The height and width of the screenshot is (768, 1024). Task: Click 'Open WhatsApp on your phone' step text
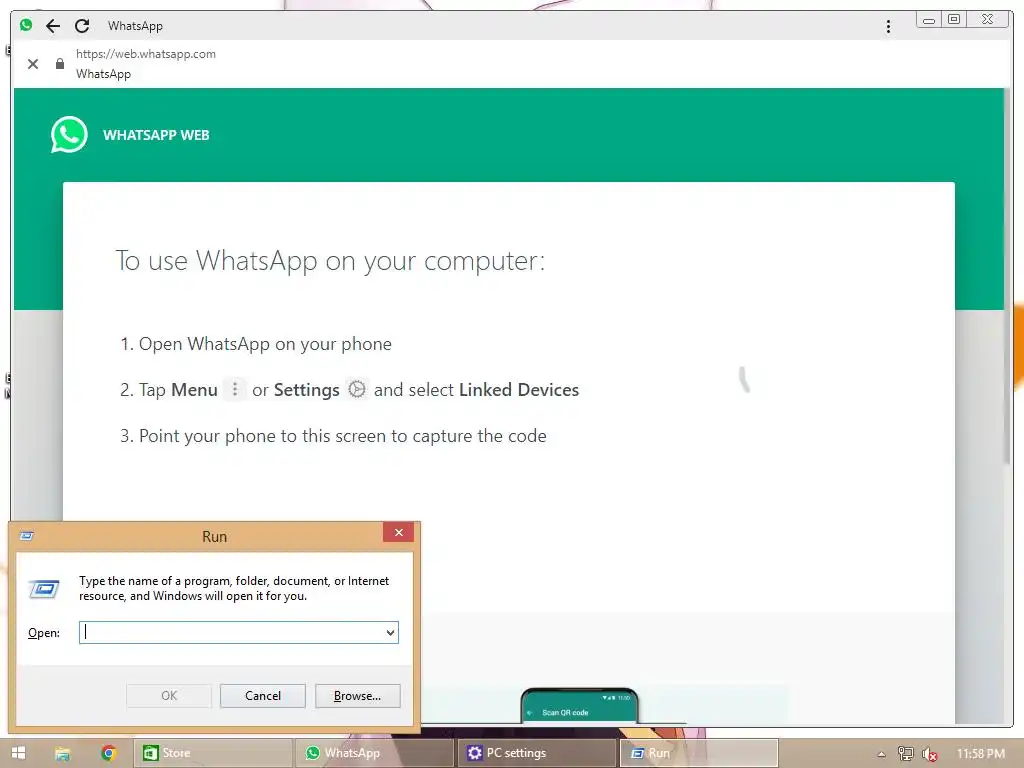265,344
